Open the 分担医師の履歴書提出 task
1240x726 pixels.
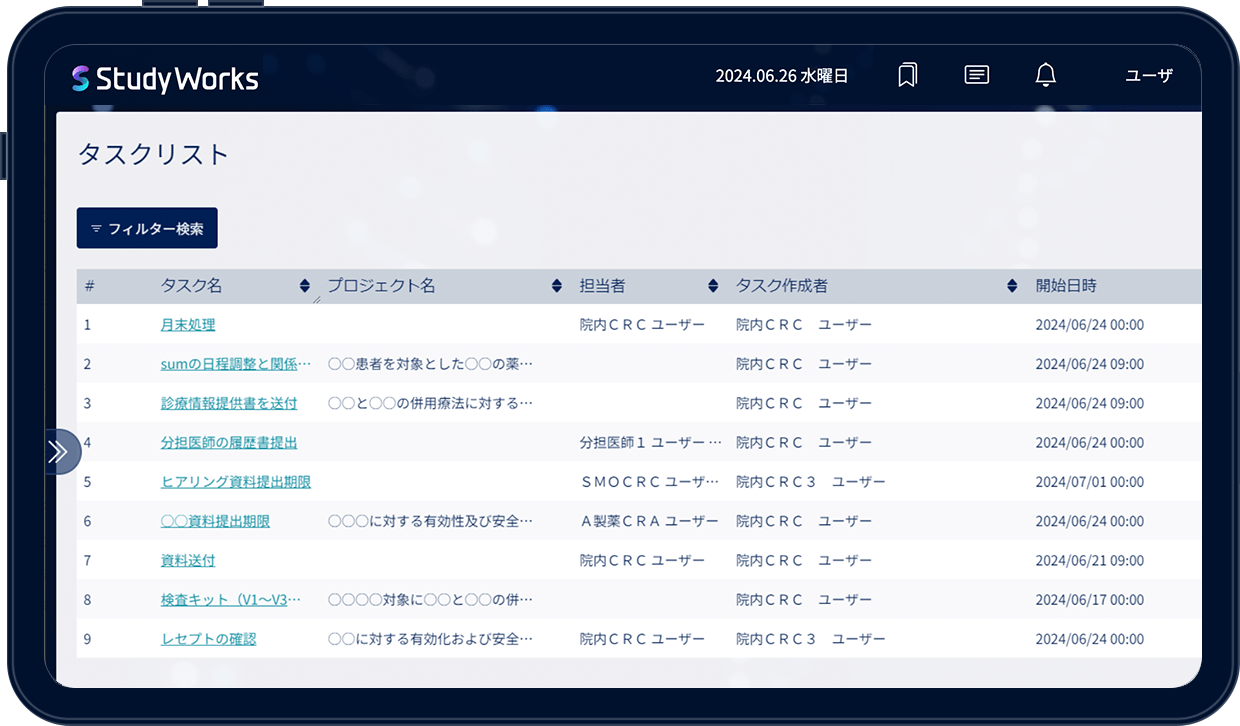click(229, 442)
